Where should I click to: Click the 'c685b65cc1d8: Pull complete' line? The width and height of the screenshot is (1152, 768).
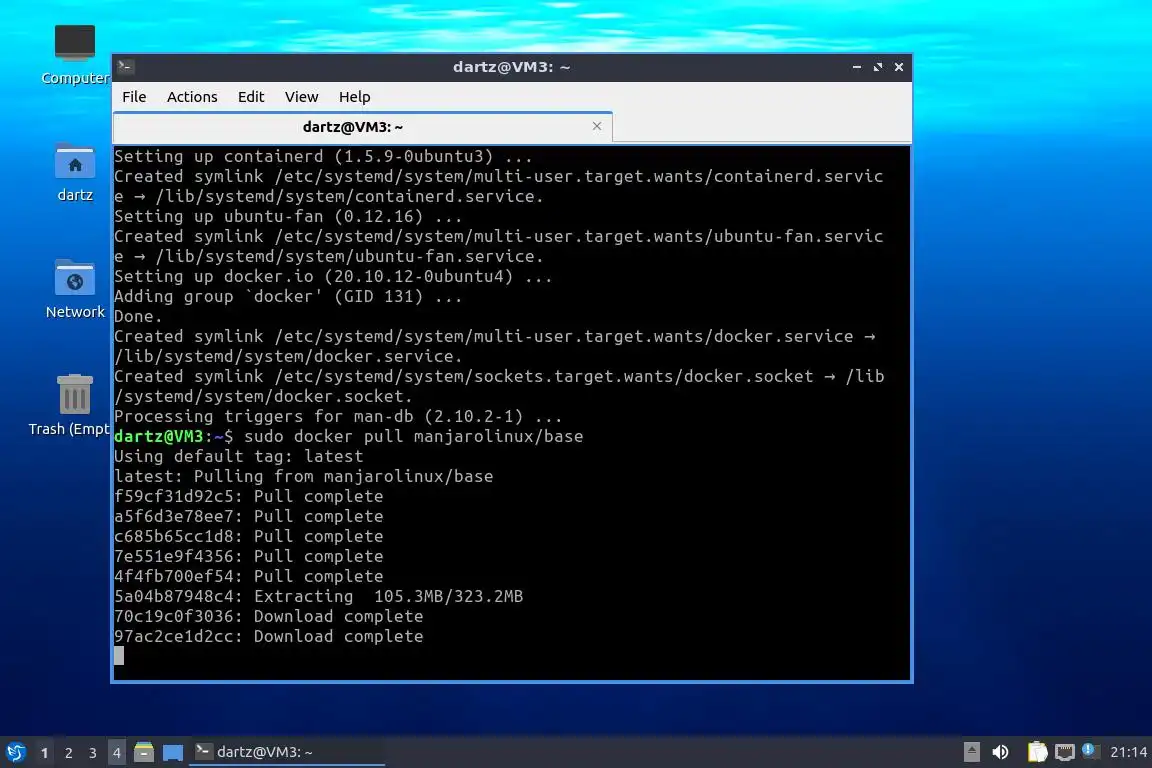tap(248, 536)
